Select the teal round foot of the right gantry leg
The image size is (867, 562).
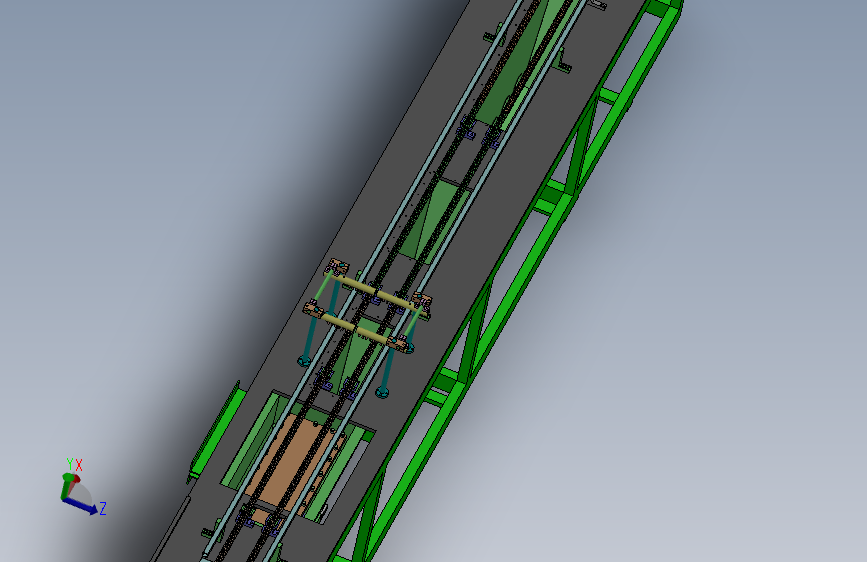click(382, 393)
